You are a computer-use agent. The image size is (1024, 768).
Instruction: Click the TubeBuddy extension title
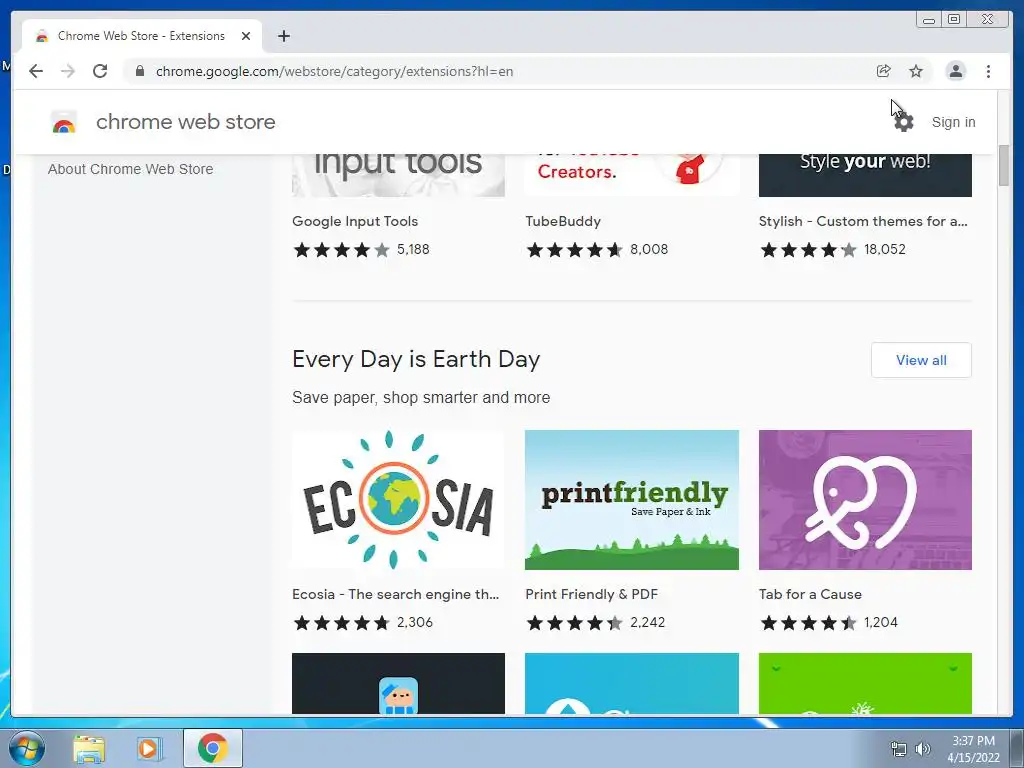[563, 221]
